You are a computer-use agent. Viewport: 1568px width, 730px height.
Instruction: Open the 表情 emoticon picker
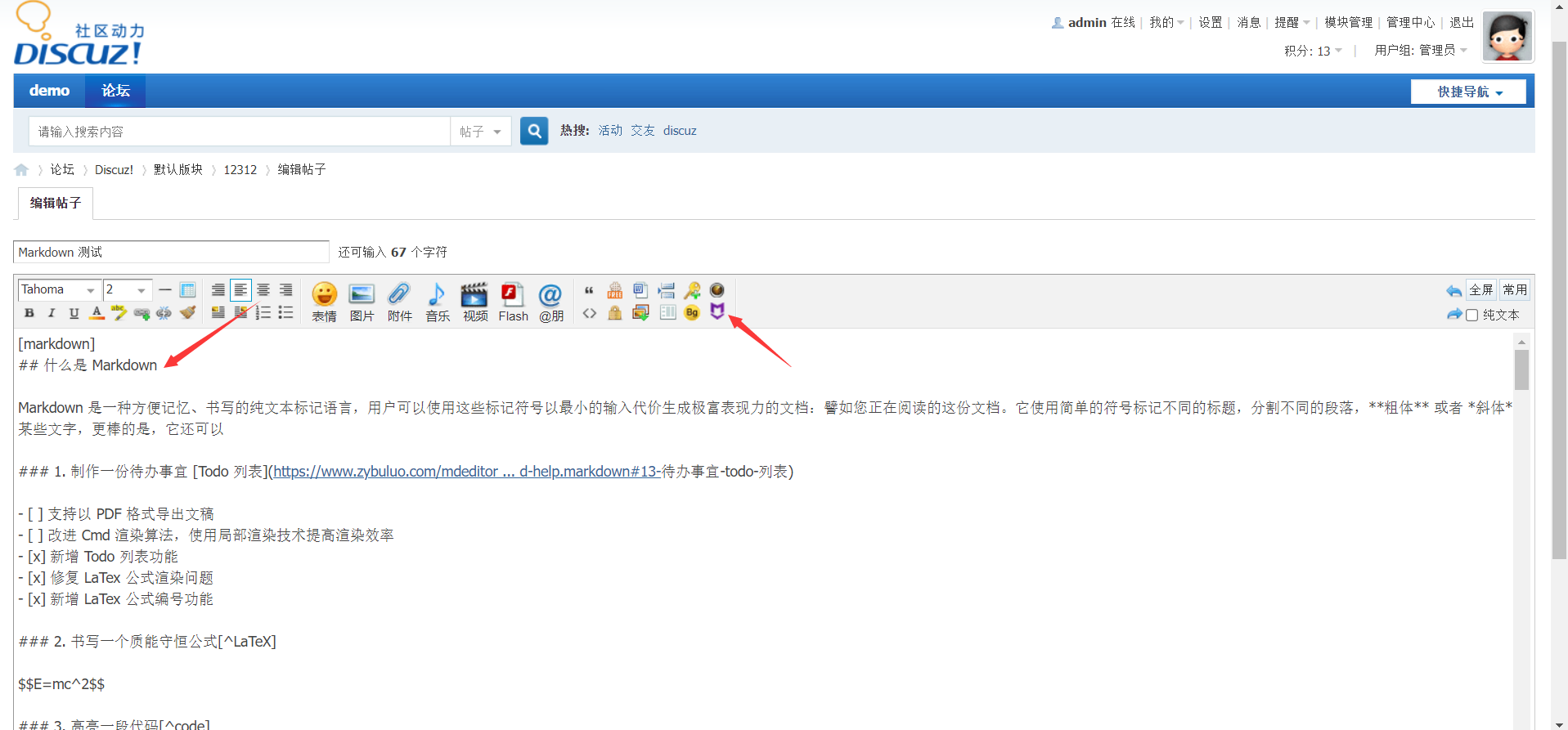click(x=324, y=302)
